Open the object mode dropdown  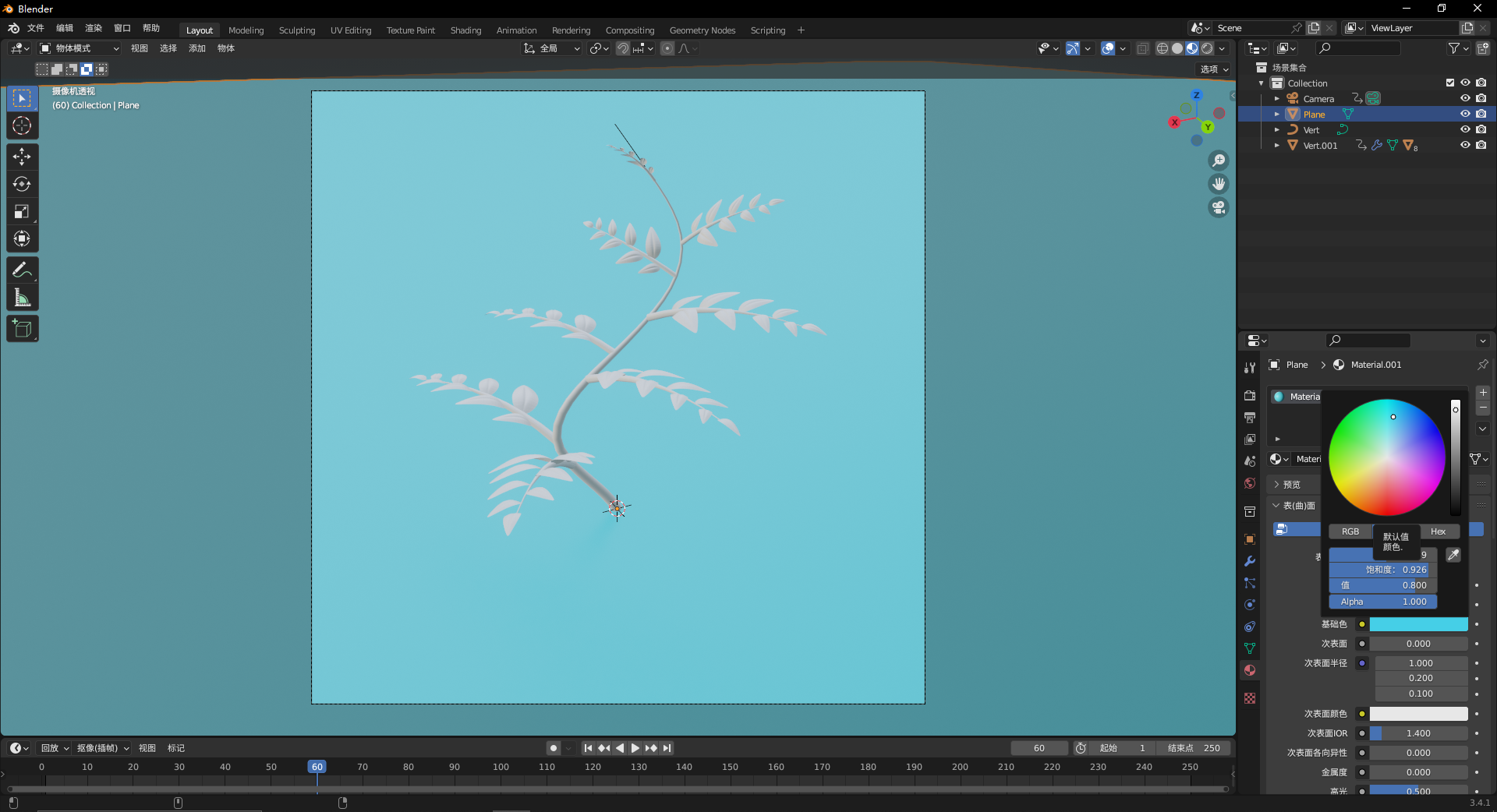(80, 48)
